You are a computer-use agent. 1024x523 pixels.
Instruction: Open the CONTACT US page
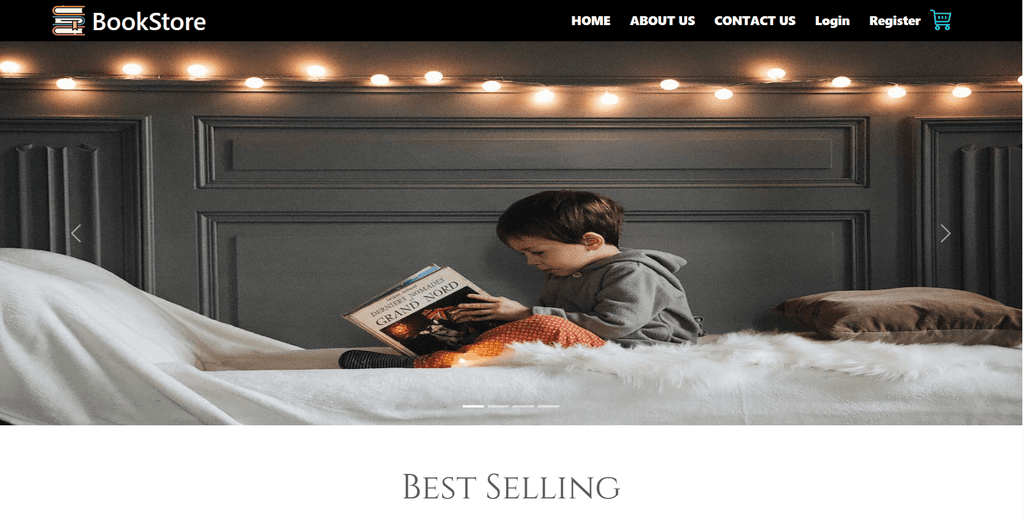click(x=755, y=21)
